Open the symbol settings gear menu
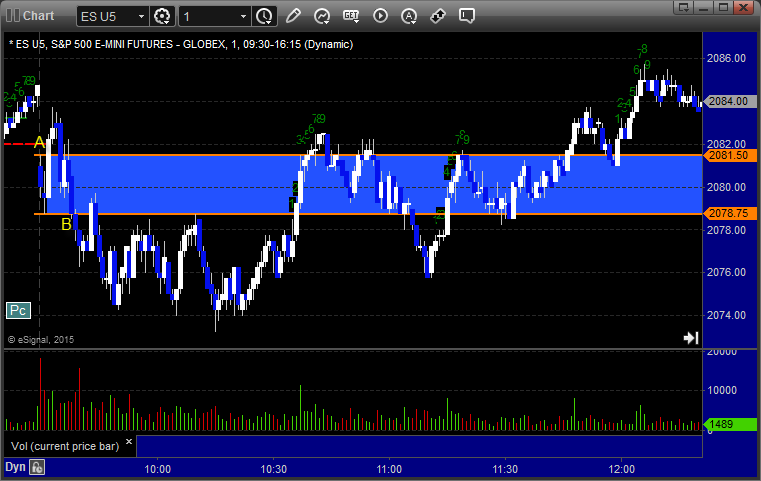Image resolution: width=761 pixels, height=481 pixels. click(x=162, y=16)
